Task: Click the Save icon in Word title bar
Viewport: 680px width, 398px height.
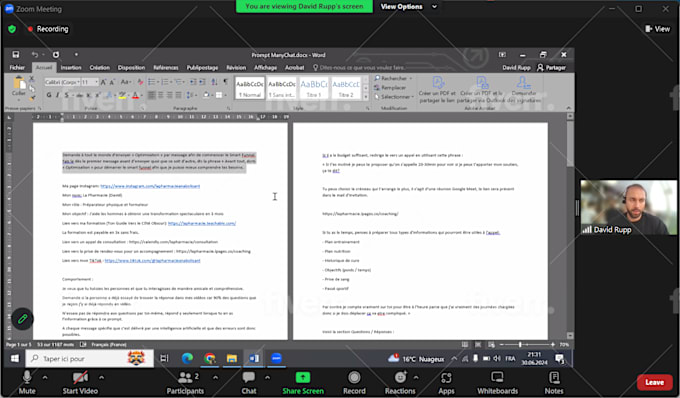Action: pos(16,55)
